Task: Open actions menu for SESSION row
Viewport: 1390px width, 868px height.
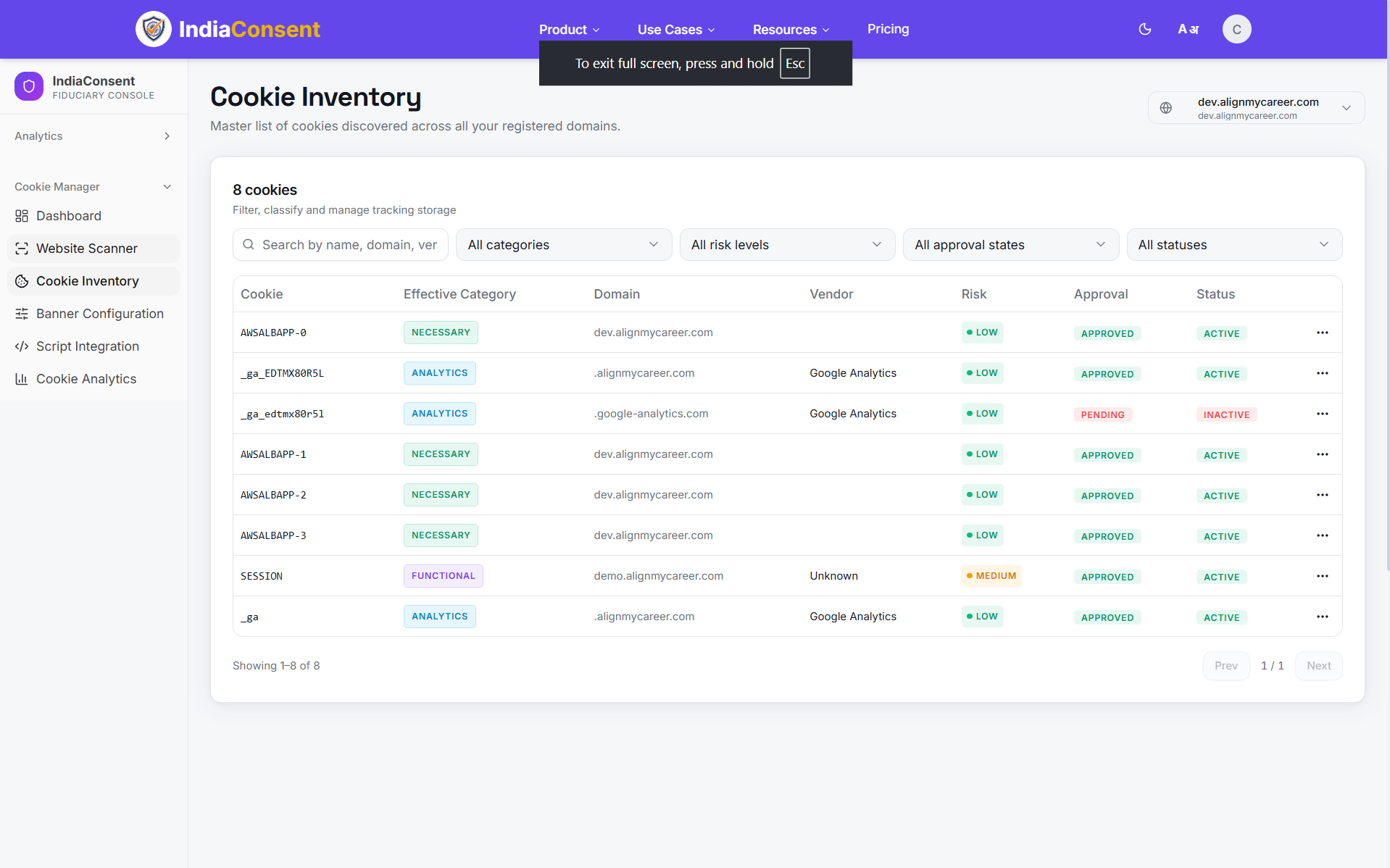Action: (x=1323, y=576)
